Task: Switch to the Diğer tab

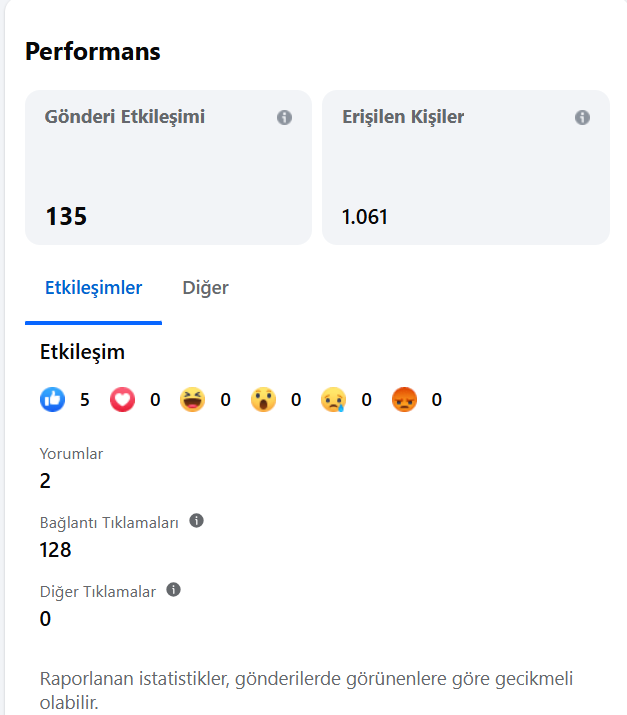Action: click(x=206, y=288)
